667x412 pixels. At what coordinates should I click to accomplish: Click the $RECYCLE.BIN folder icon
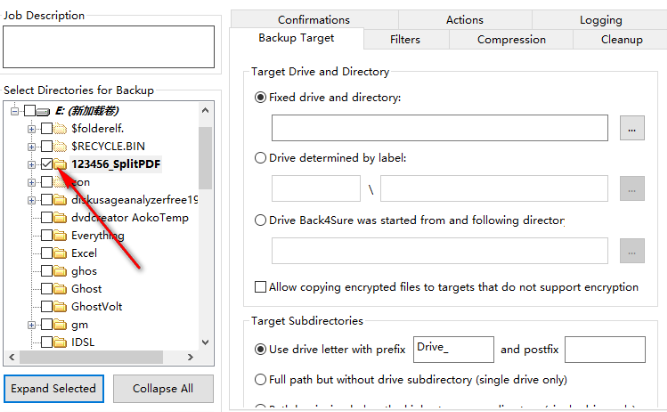(61, 146)
